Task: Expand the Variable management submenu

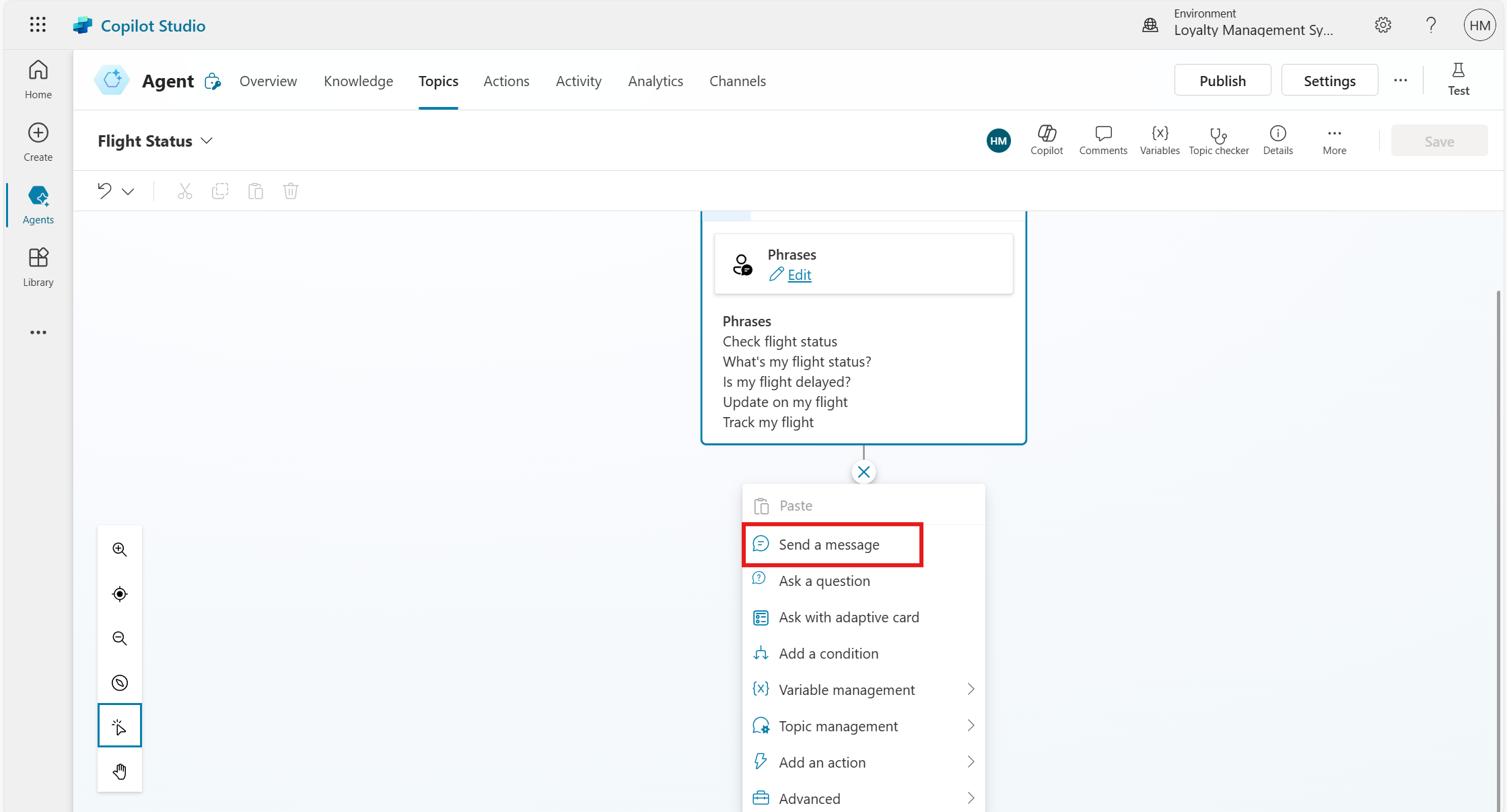Action: click(971, 690)
